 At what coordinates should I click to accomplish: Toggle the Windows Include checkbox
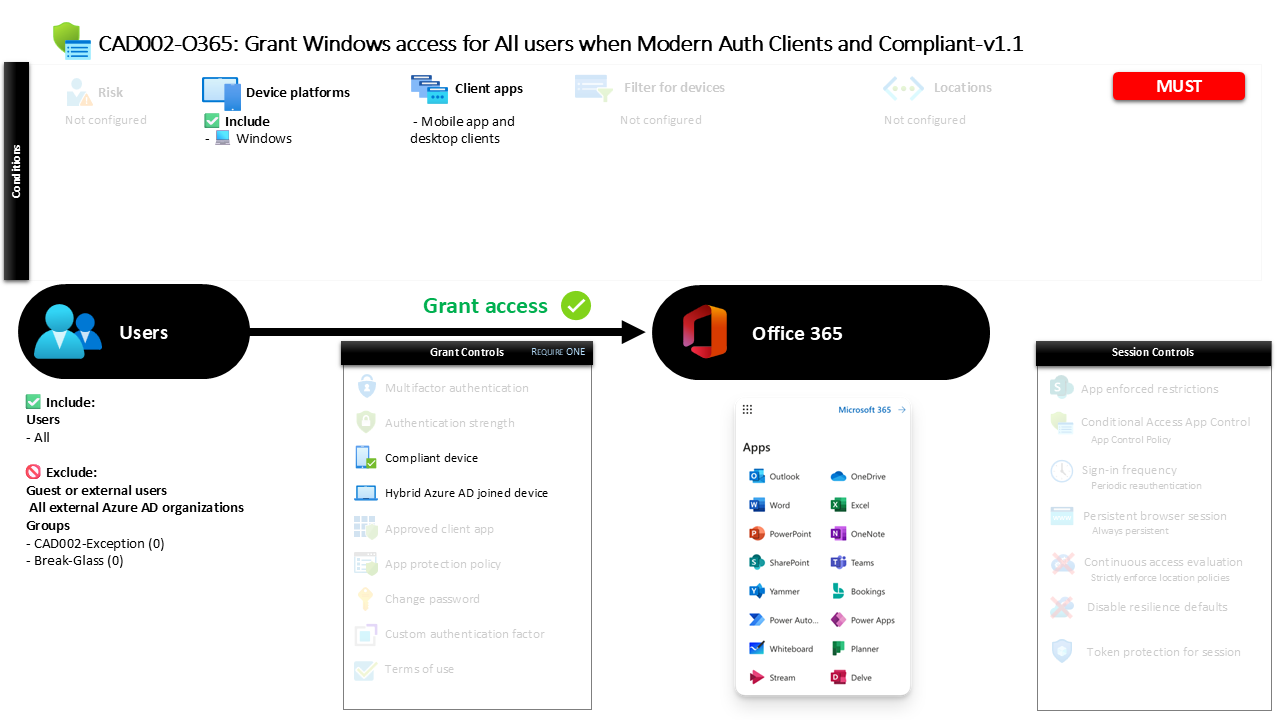pyautogui.click(x=210, y=120)
